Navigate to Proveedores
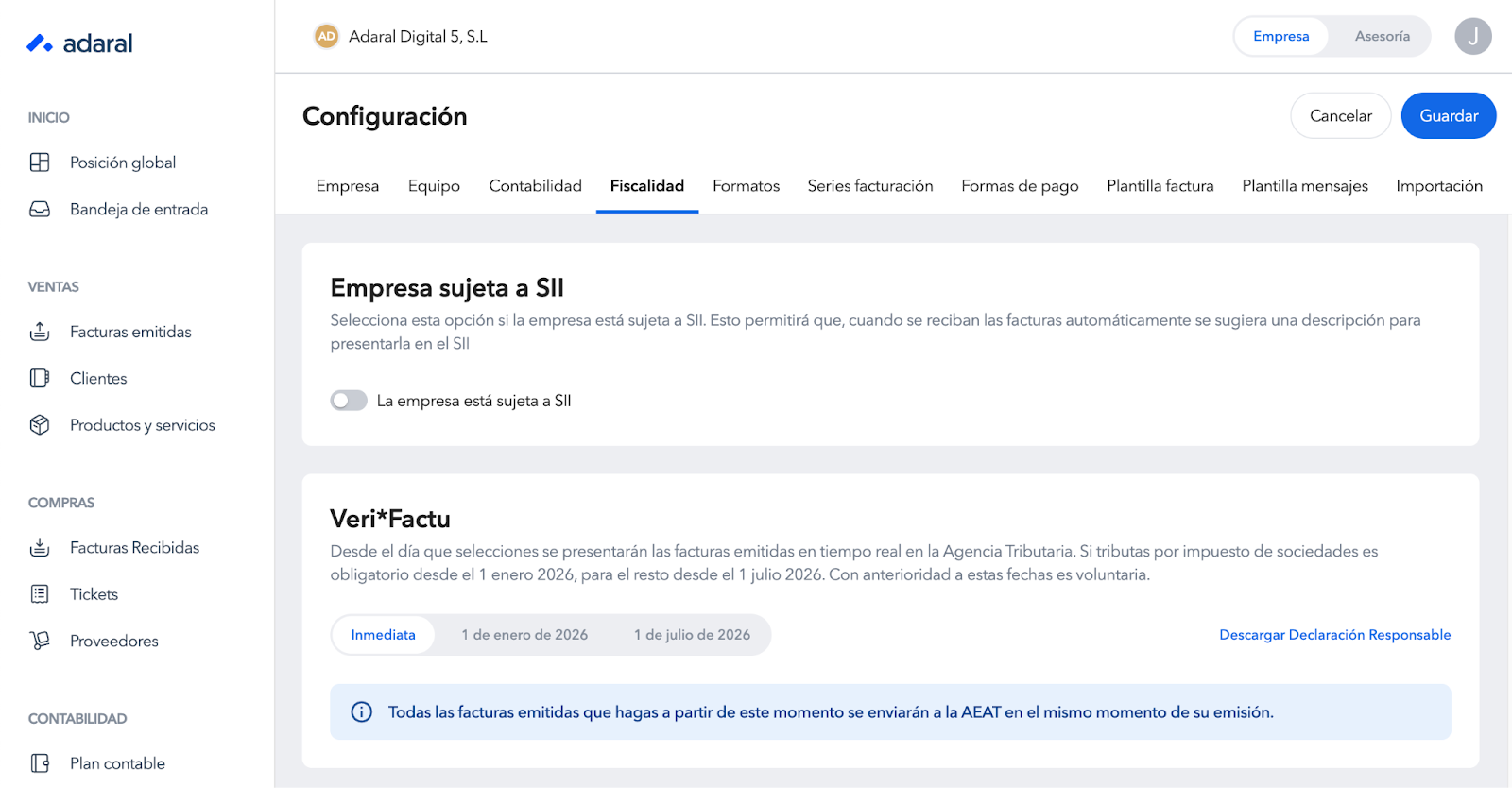The height and width of the screenshot is (788, 1512). (114, 641)
